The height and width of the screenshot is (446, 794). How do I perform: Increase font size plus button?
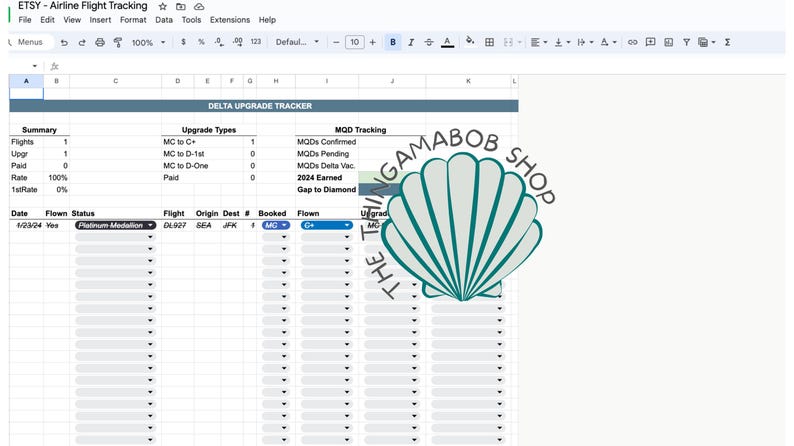373,43
